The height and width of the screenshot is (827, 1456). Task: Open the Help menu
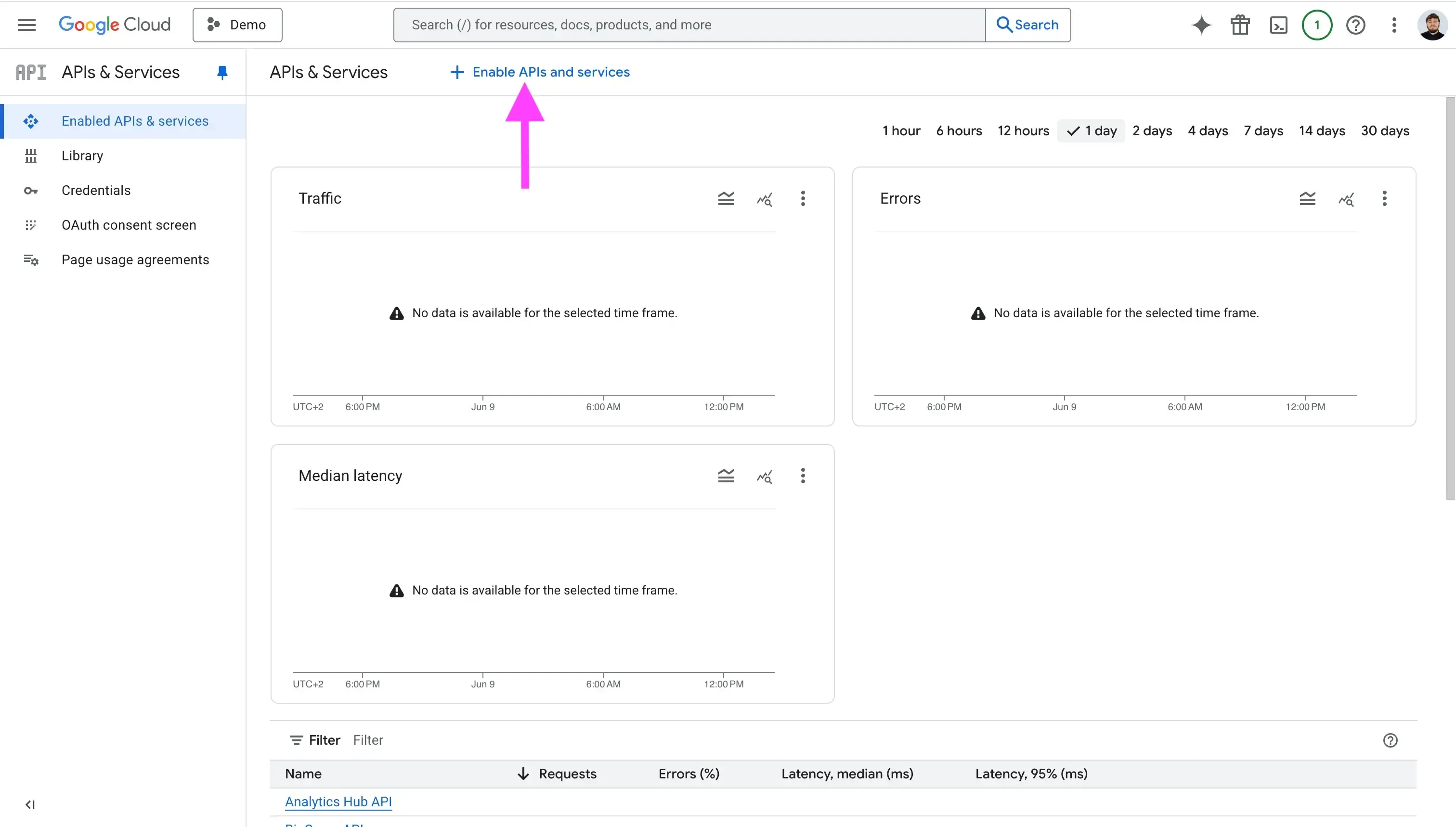pyautogui.click(x=1357, y=25)
